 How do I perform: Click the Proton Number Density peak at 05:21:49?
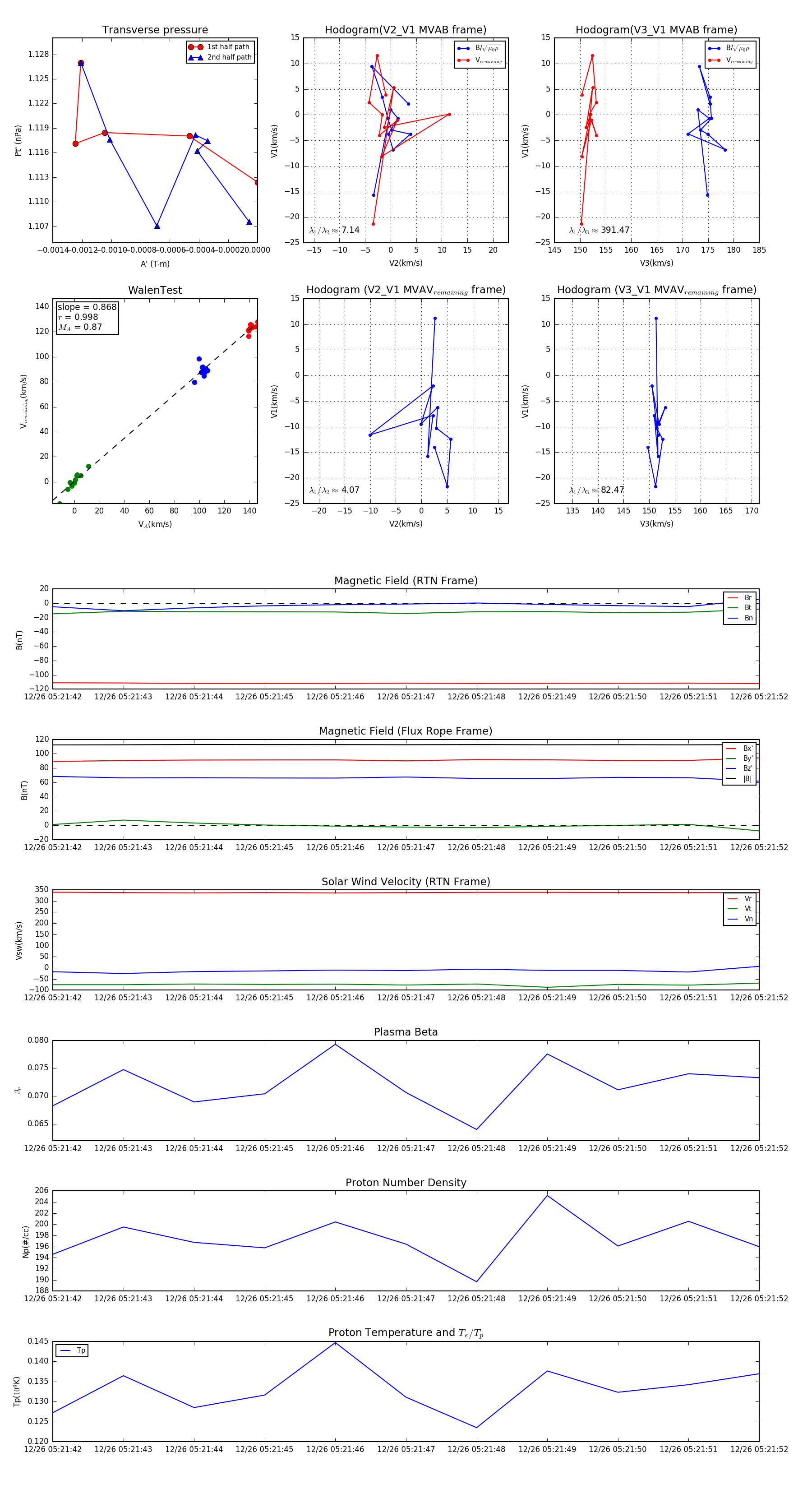547,1195
